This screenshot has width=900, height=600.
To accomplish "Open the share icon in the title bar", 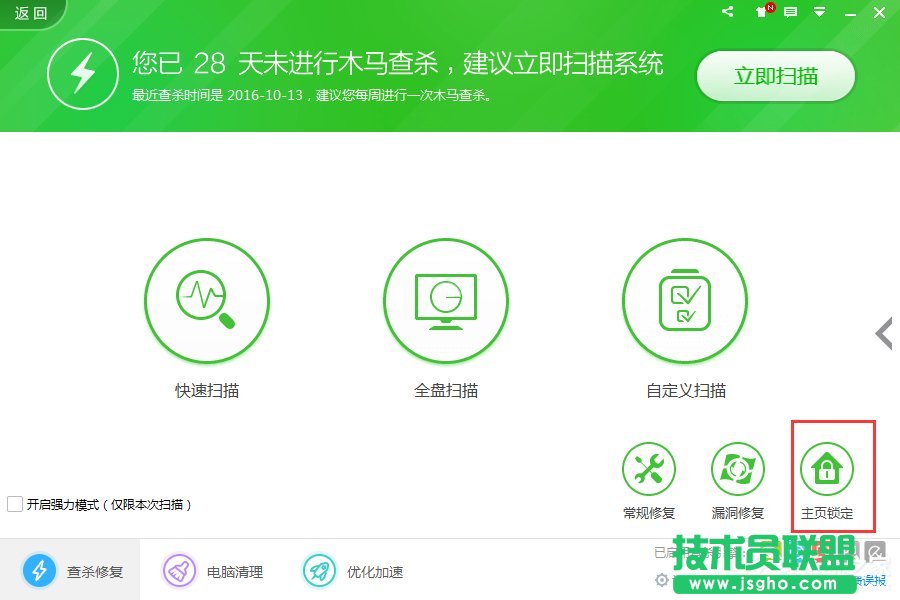I will 727,12.
